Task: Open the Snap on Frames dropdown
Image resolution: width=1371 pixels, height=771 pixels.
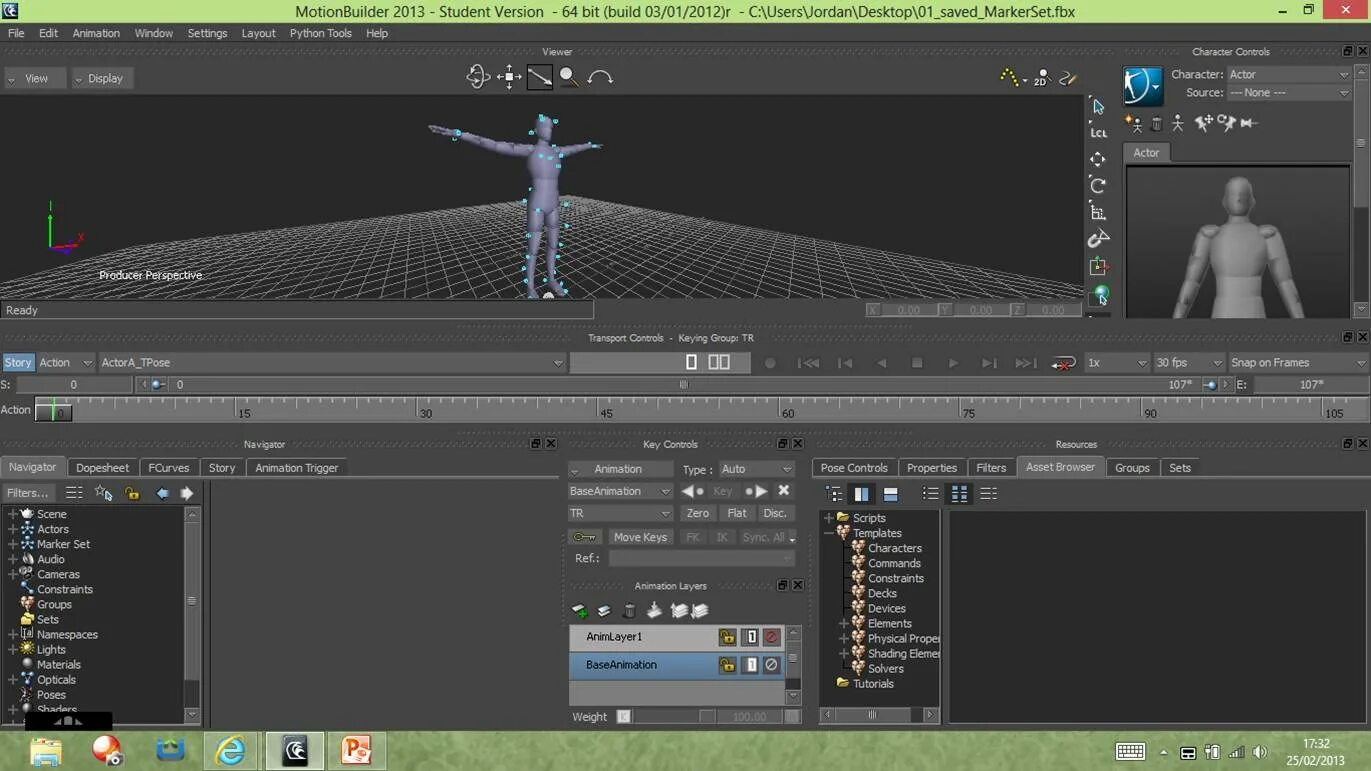Action: pyautogui.click(x=1297, y=362)
